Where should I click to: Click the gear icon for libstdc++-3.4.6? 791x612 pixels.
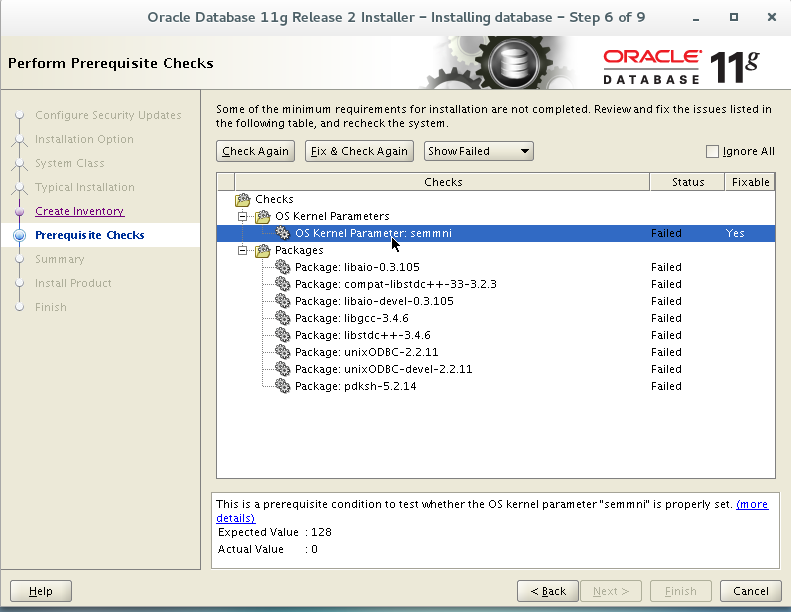pos(282,335)
